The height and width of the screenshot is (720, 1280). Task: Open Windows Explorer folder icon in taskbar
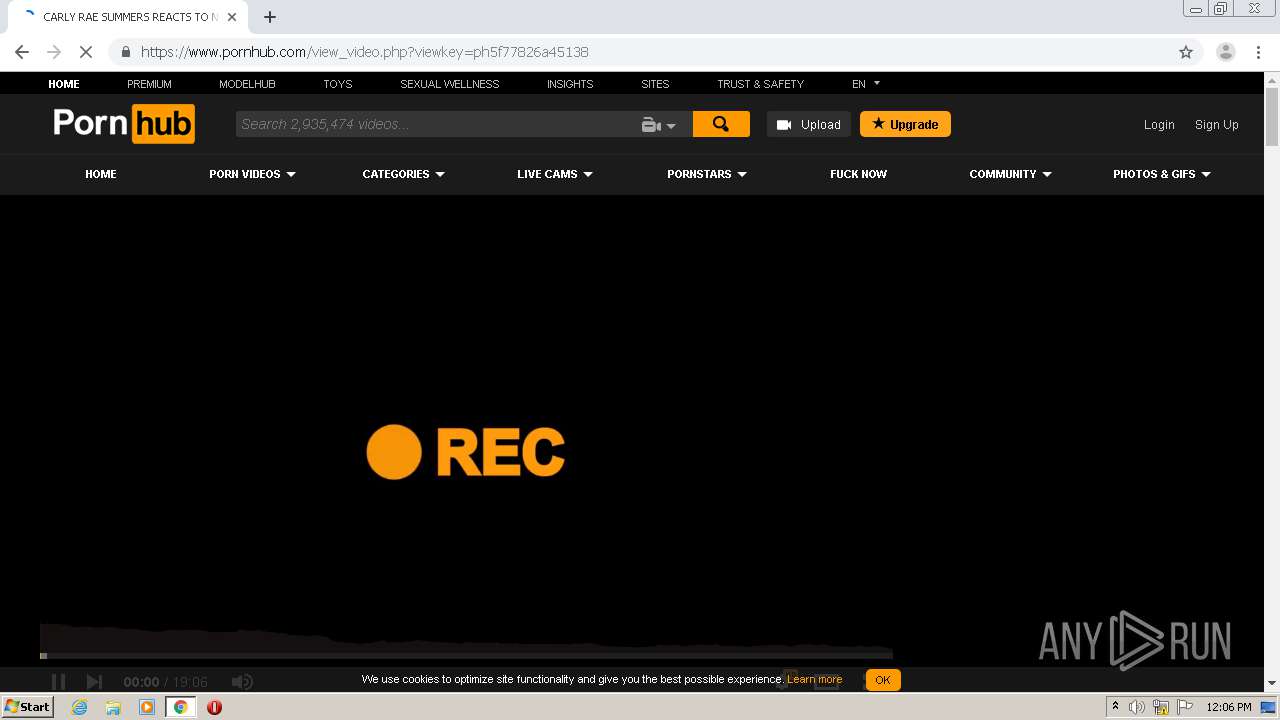tap(113, 707)
